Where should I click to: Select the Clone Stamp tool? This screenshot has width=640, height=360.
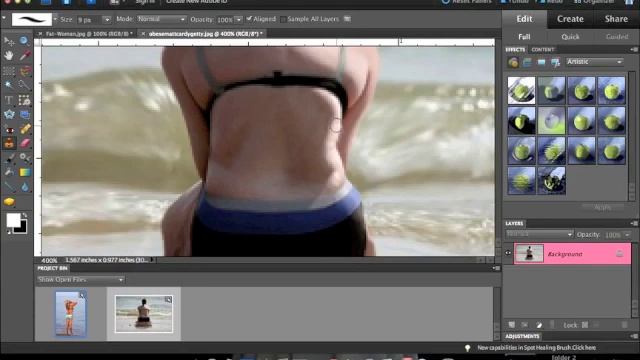coord(9,143)
